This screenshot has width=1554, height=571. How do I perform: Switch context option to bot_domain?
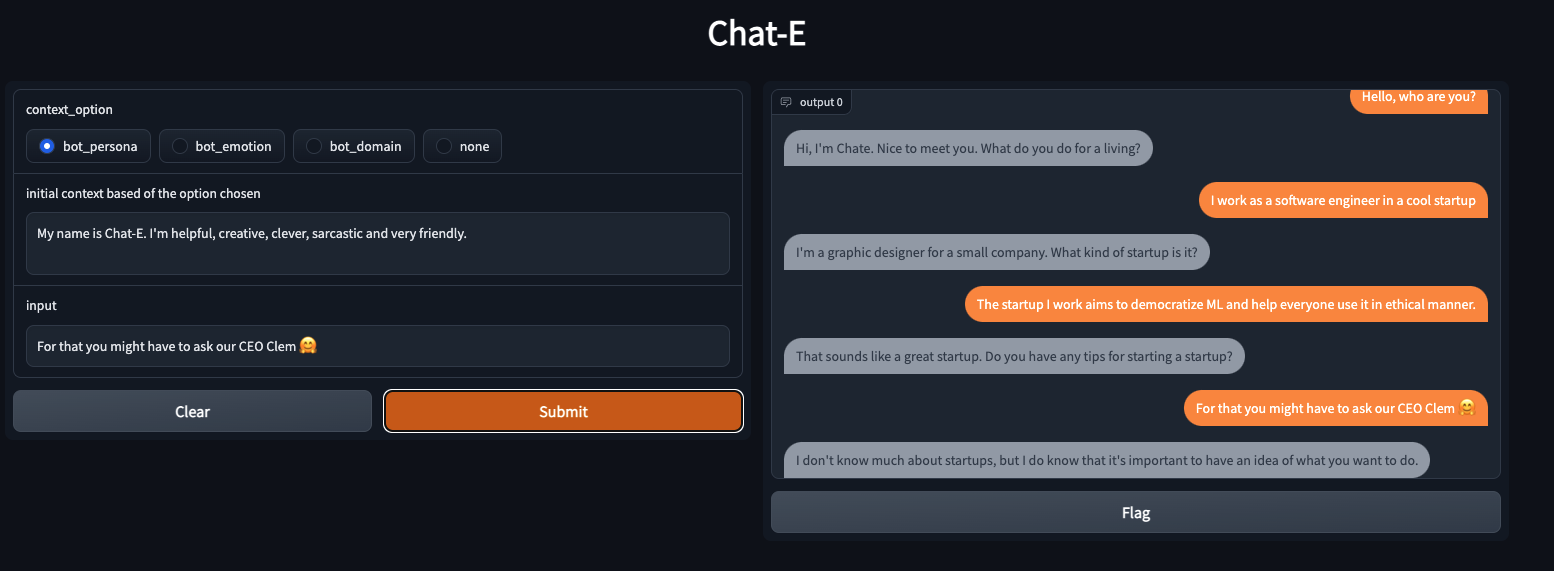pyautogui.click(x=314, y=146)
